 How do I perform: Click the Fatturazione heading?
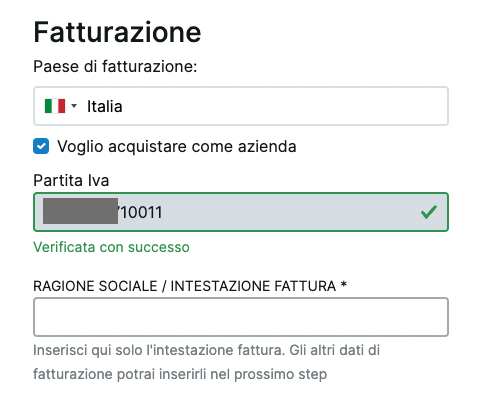117,32
